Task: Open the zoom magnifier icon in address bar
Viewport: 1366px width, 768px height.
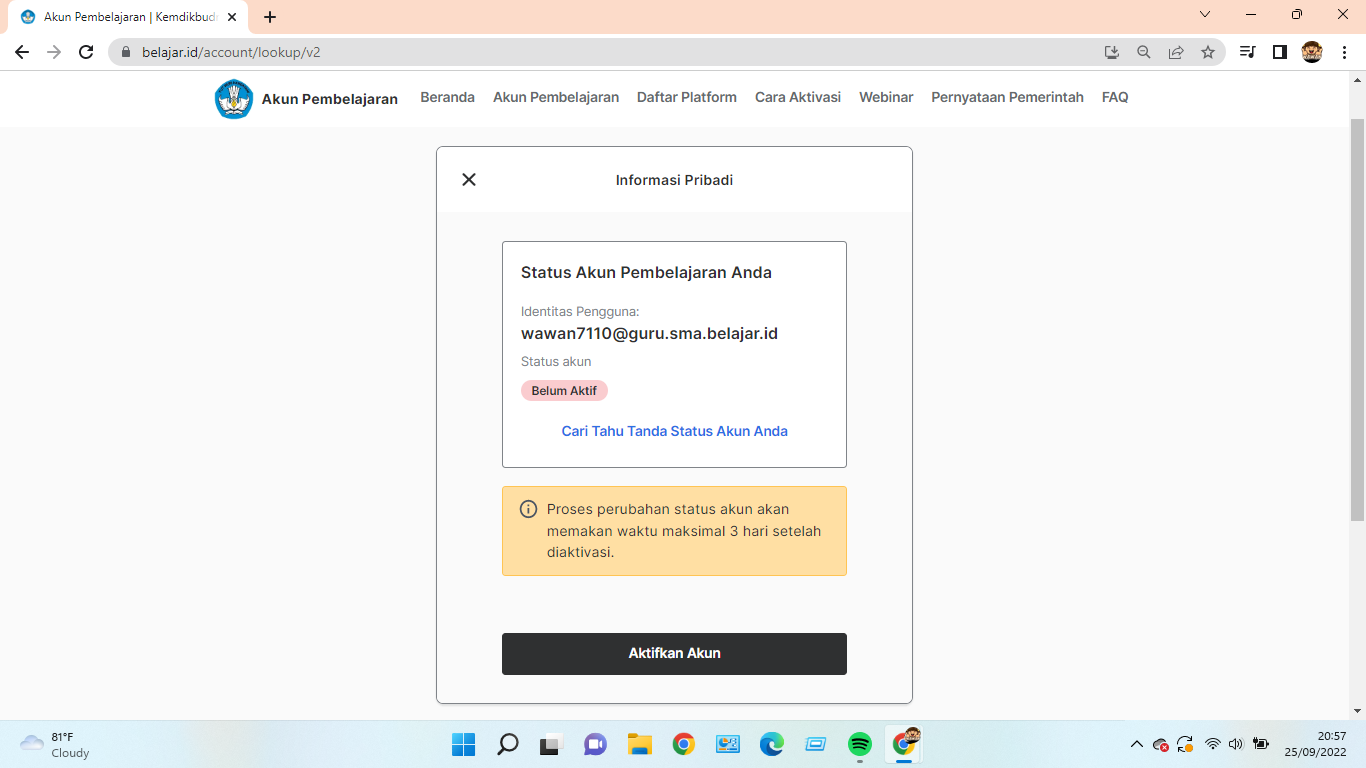Action: point(1144,52)
